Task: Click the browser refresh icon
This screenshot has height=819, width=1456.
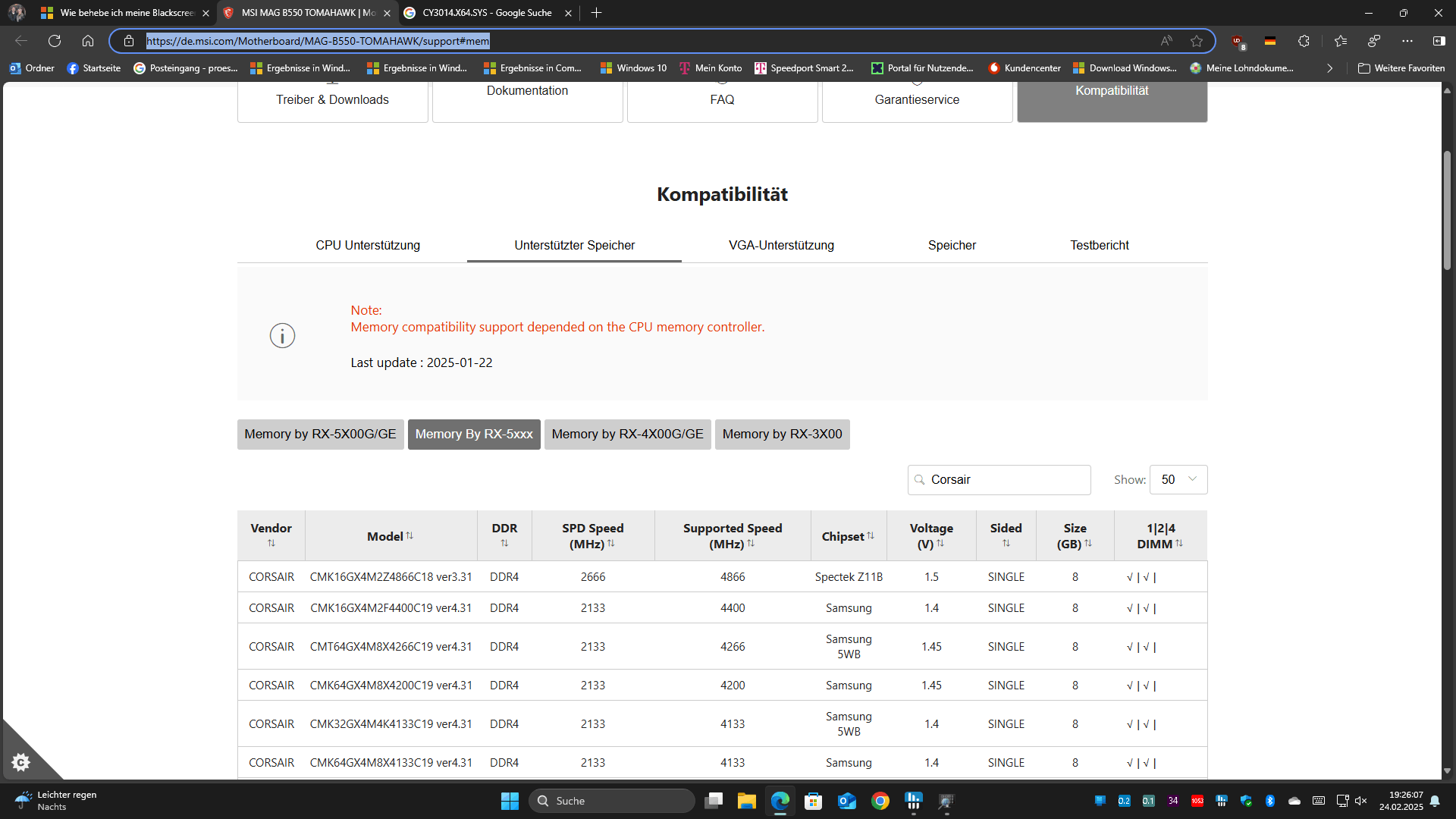Action: tap(55, 41)
